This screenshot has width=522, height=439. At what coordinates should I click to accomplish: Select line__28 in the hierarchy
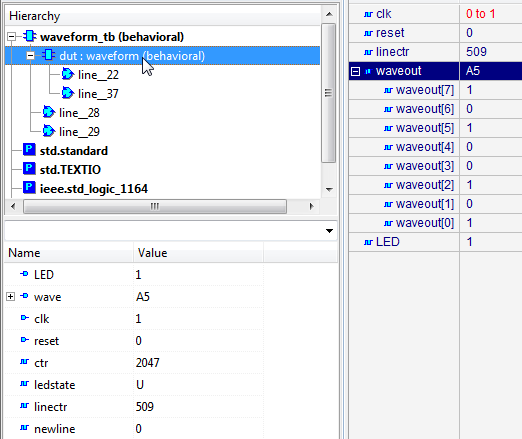(79, 113)
